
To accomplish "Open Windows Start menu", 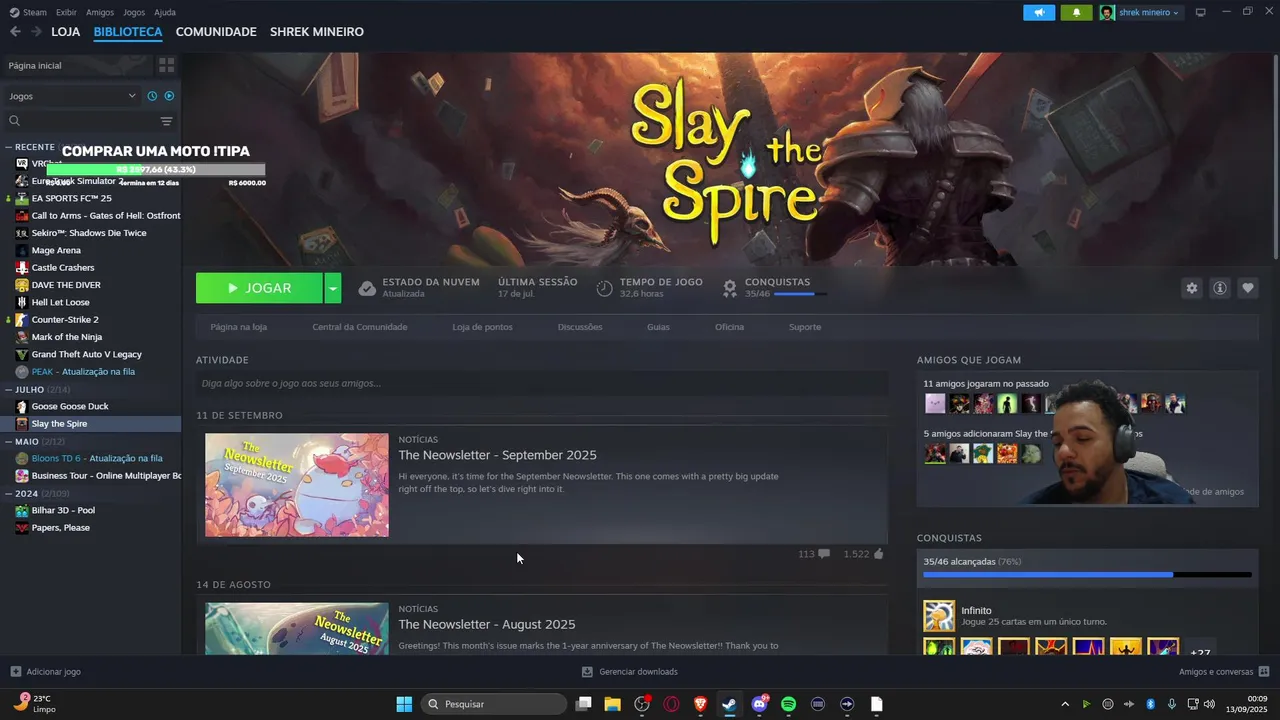I will tap(404, 704).
